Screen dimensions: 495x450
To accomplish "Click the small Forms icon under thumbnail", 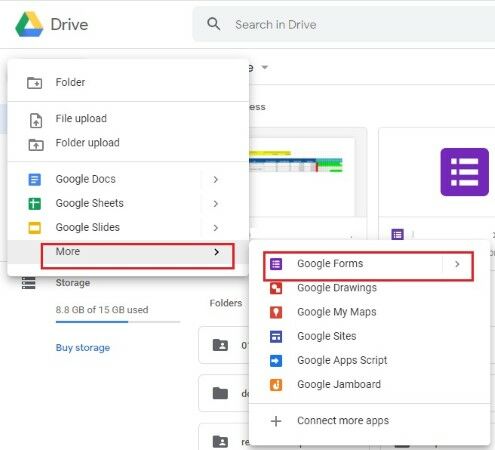I will point(397,235).
